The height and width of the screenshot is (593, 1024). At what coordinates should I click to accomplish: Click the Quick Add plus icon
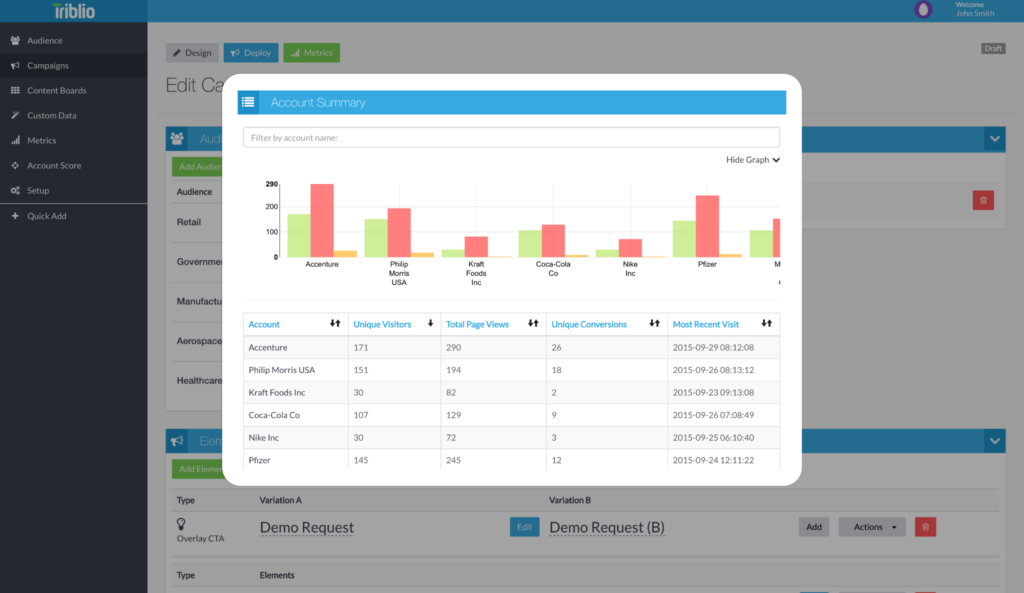[x=15, y=216]
